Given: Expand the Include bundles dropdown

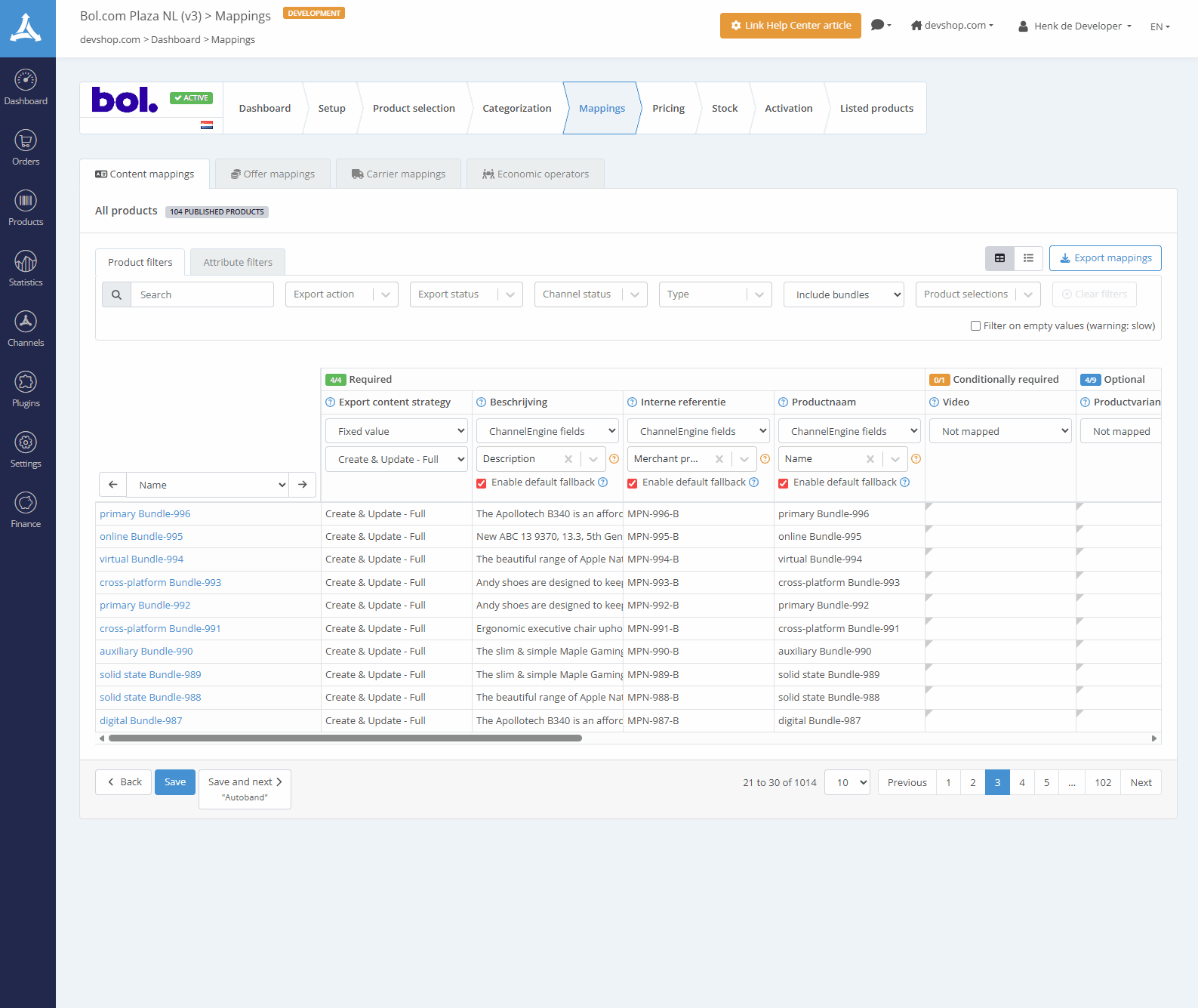Looking at the screenshot, I should [x=844, y=294].
